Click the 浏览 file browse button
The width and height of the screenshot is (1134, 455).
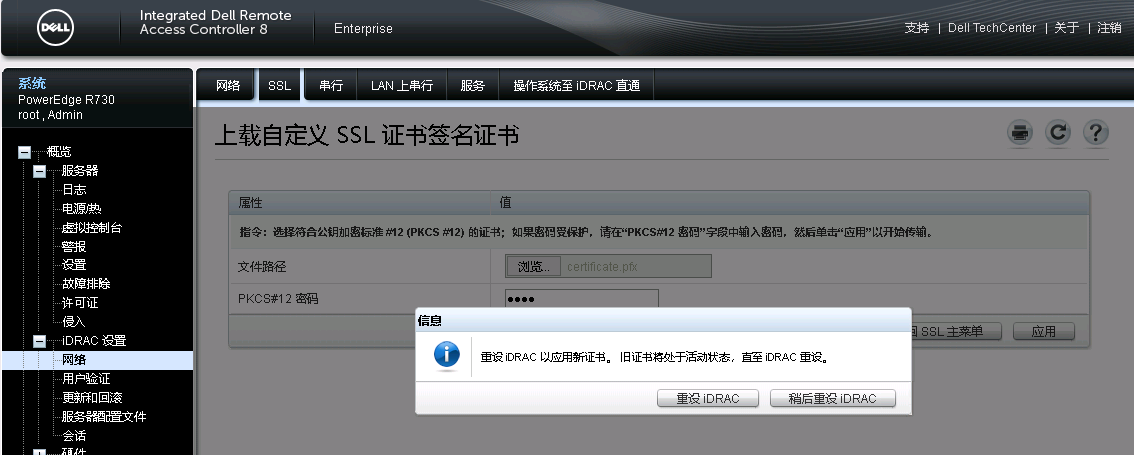[534, 266]
